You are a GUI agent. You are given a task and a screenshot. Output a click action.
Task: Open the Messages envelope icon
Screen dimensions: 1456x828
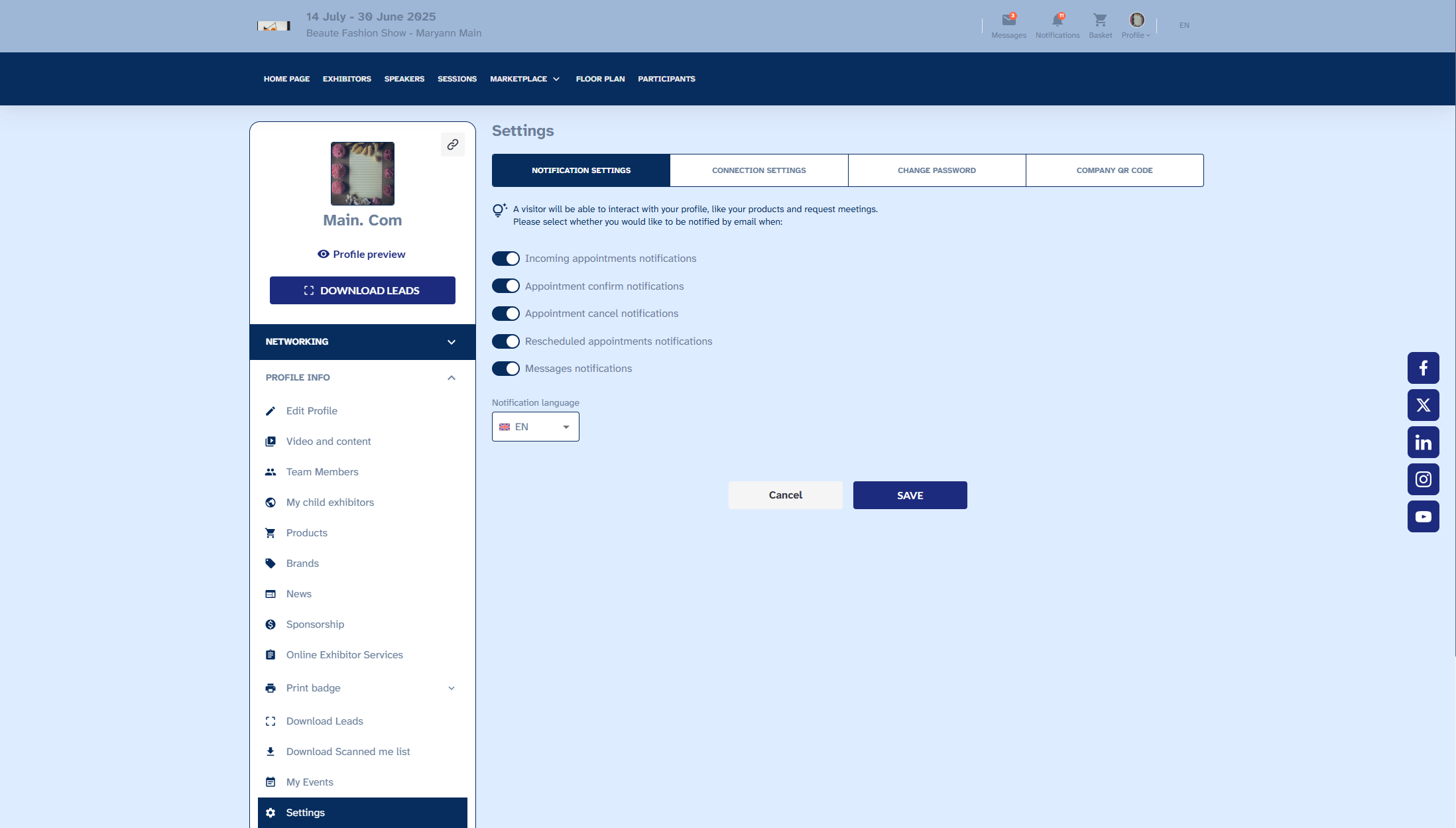coord(1008,21)
